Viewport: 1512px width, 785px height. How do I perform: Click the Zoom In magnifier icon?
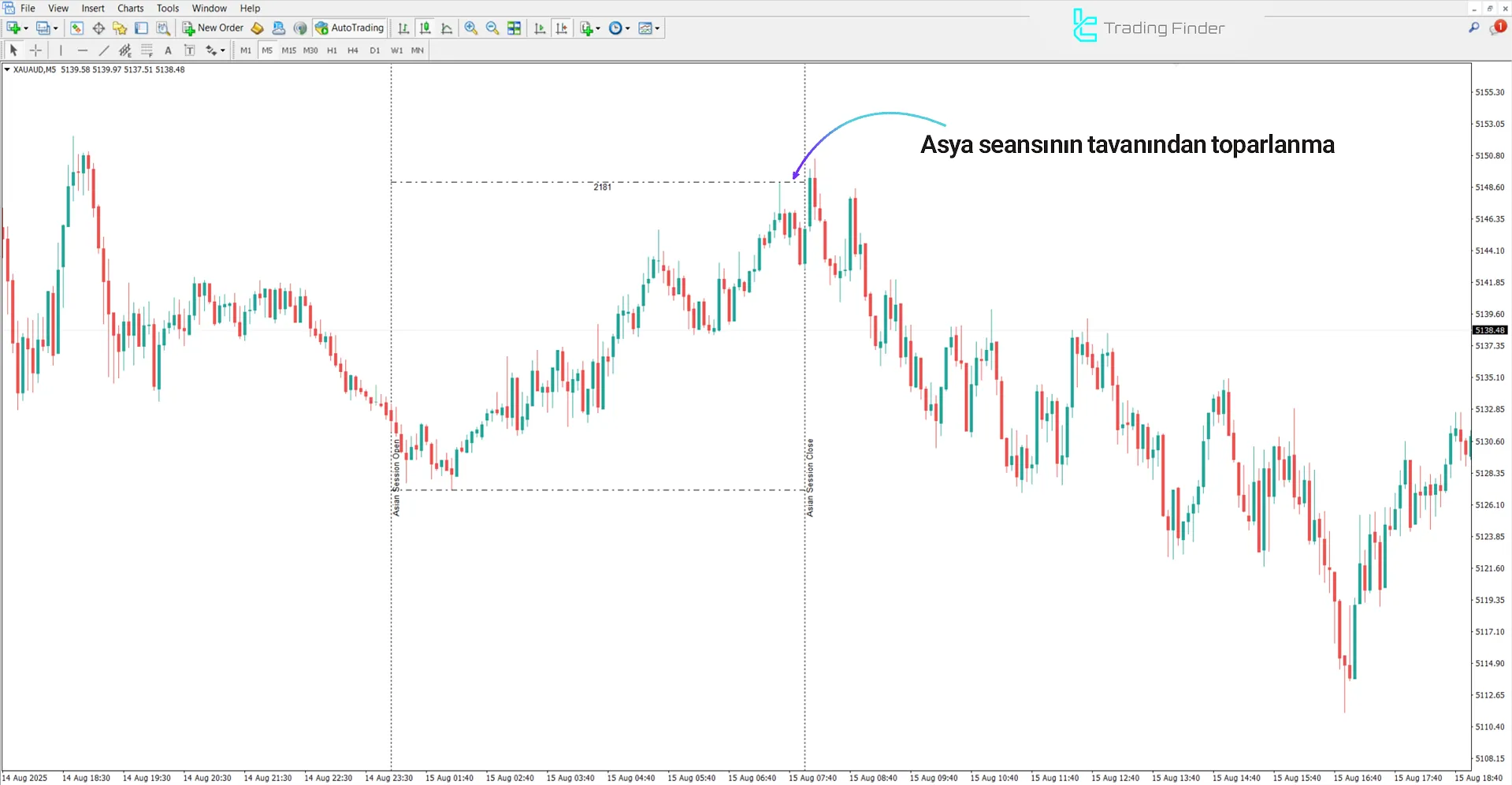470,28
